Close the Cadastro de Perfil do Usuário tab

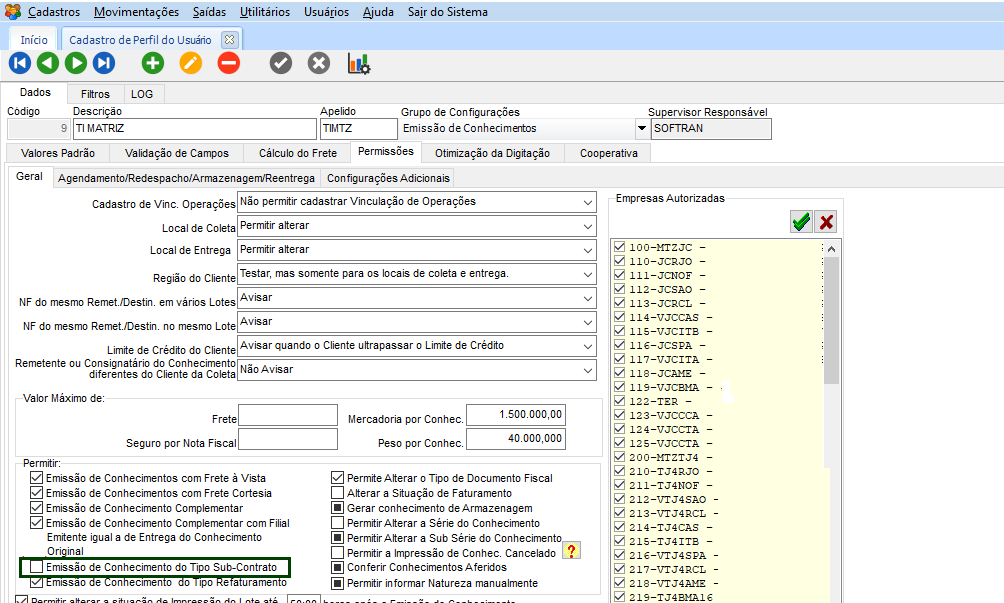(x=229, y=40)
